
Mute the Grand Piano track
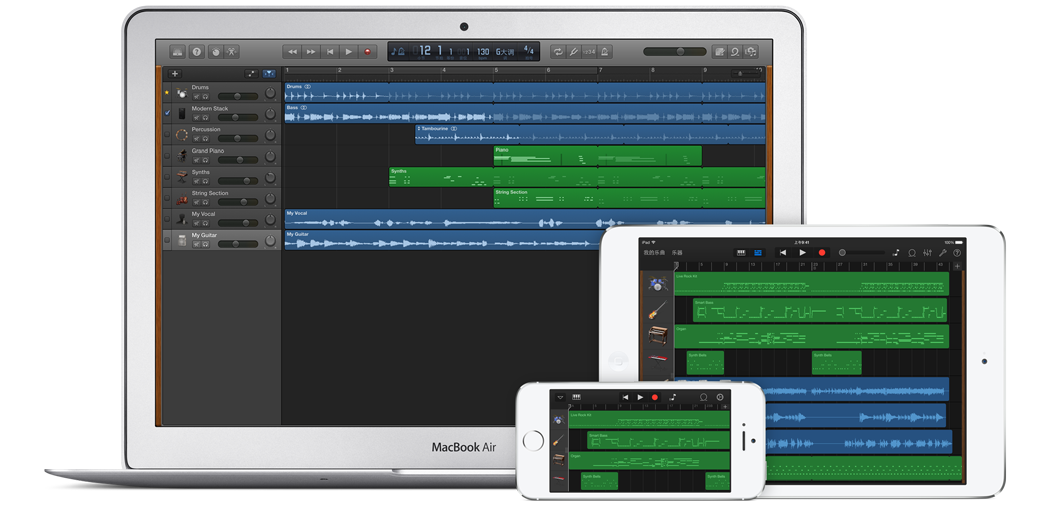point(196,160)
